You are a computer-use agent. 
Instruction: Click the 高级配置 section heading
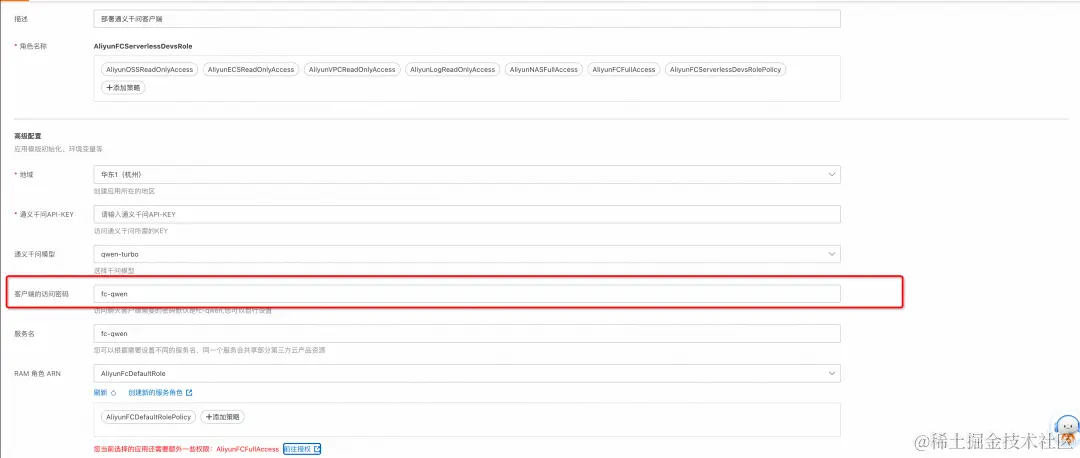[x=28, y=137]
